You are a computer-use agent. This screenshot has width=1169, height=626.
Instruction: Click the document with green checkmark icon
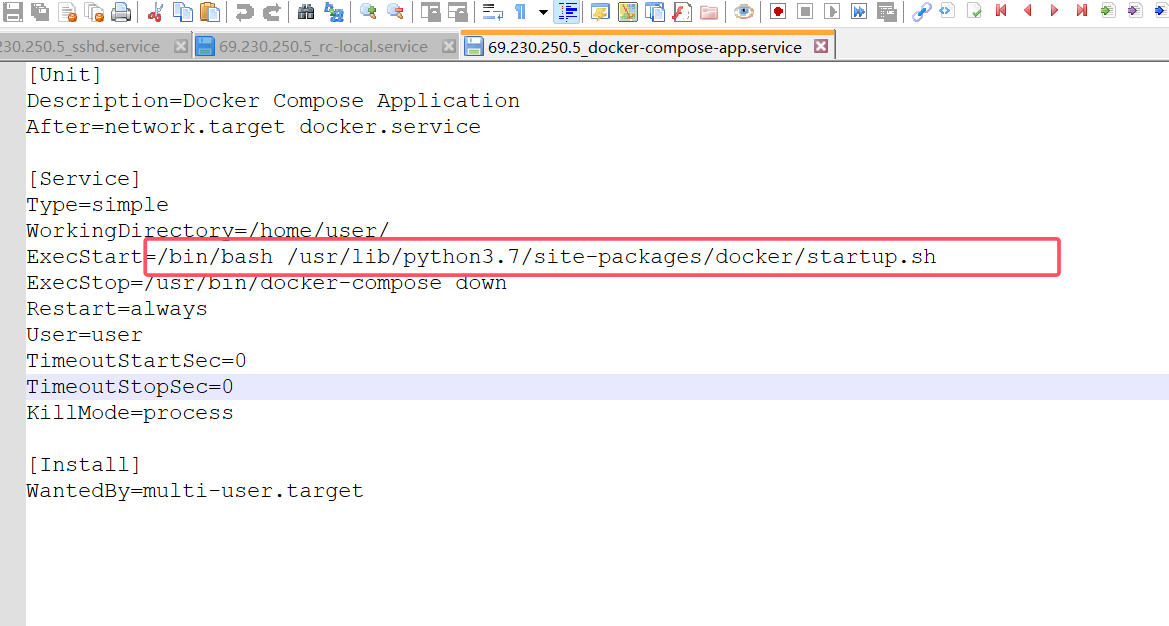coord(974,10)
